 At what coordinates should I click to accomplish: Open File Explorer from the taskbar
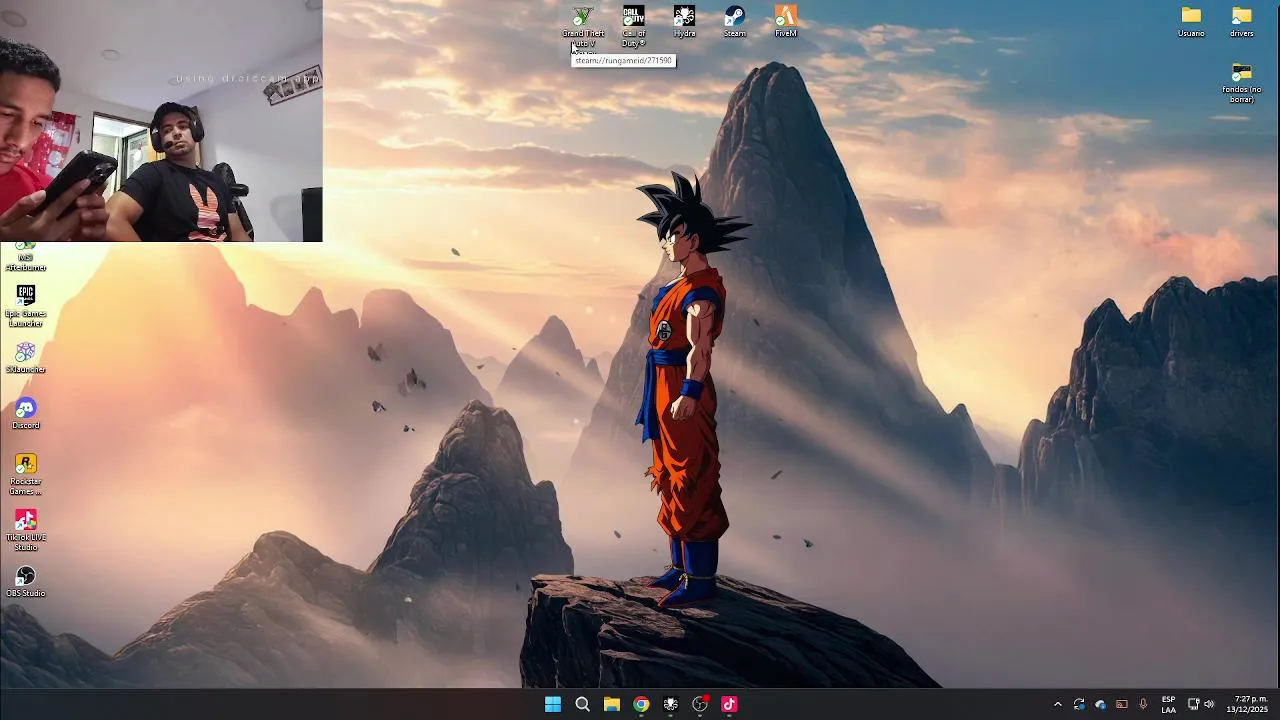pos(612,704)
